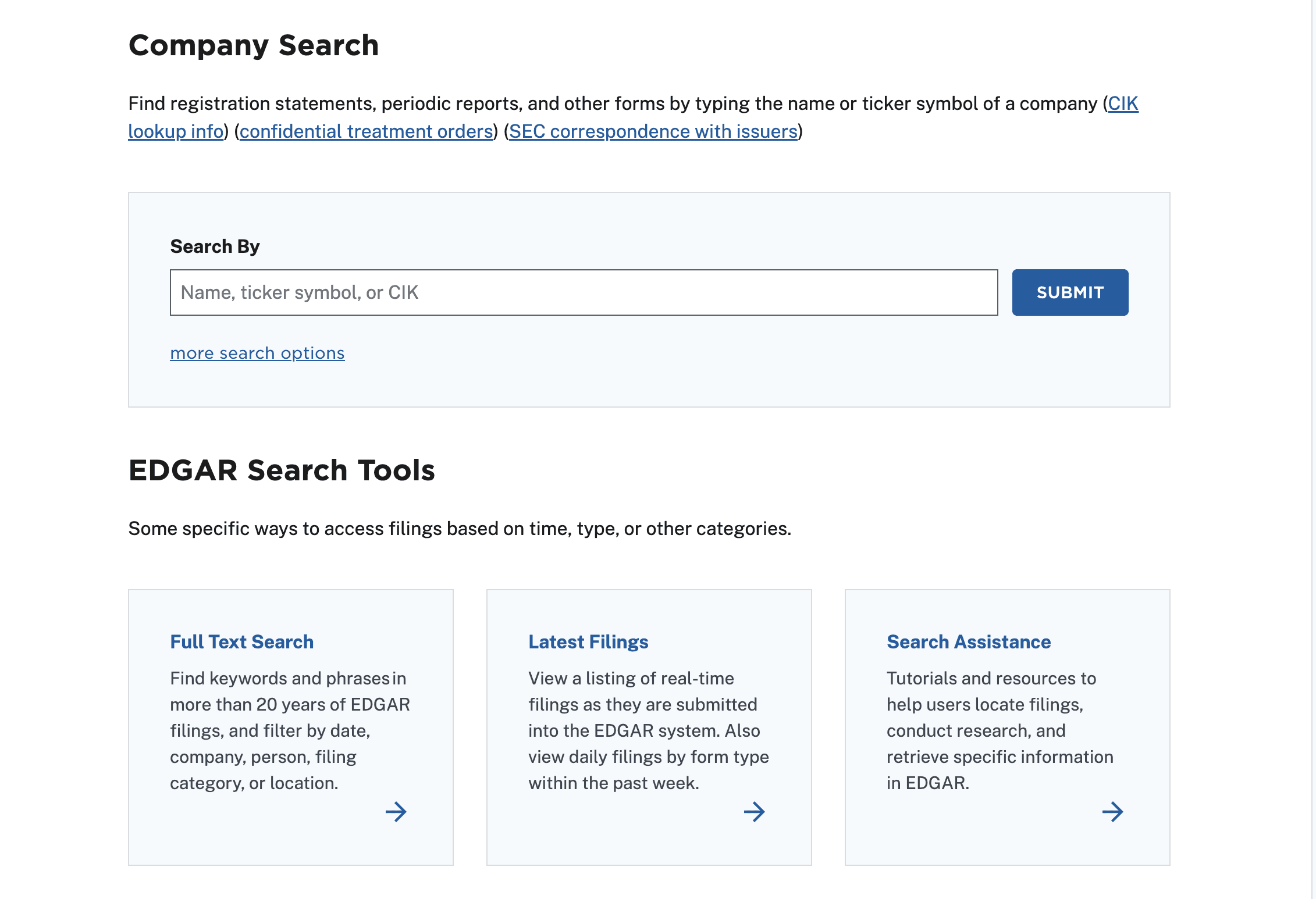Click the Name, ticker symbol, or CIK field

[x=584, y=292]
